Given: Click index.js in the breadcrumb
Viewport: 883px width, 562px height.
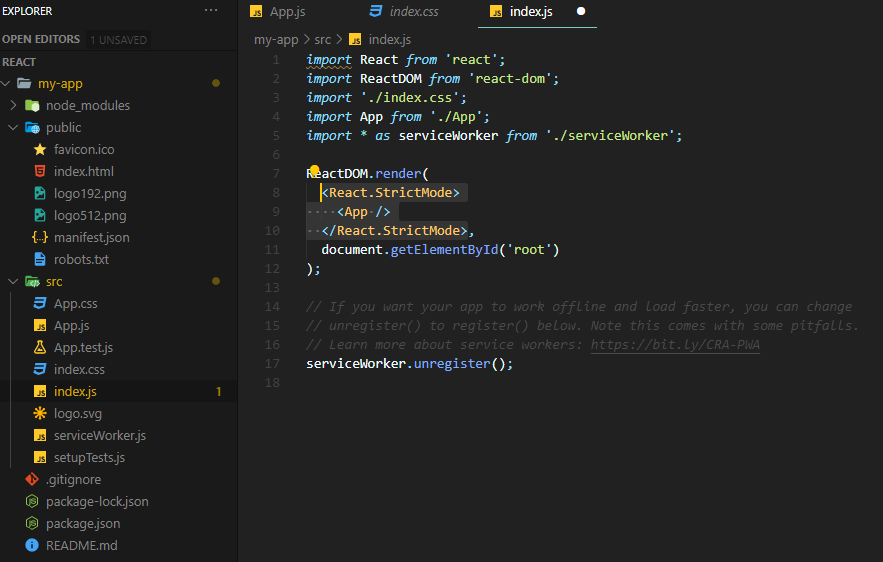Looking at the screenshot, I should pyautogui.click(x=390, y=39).
